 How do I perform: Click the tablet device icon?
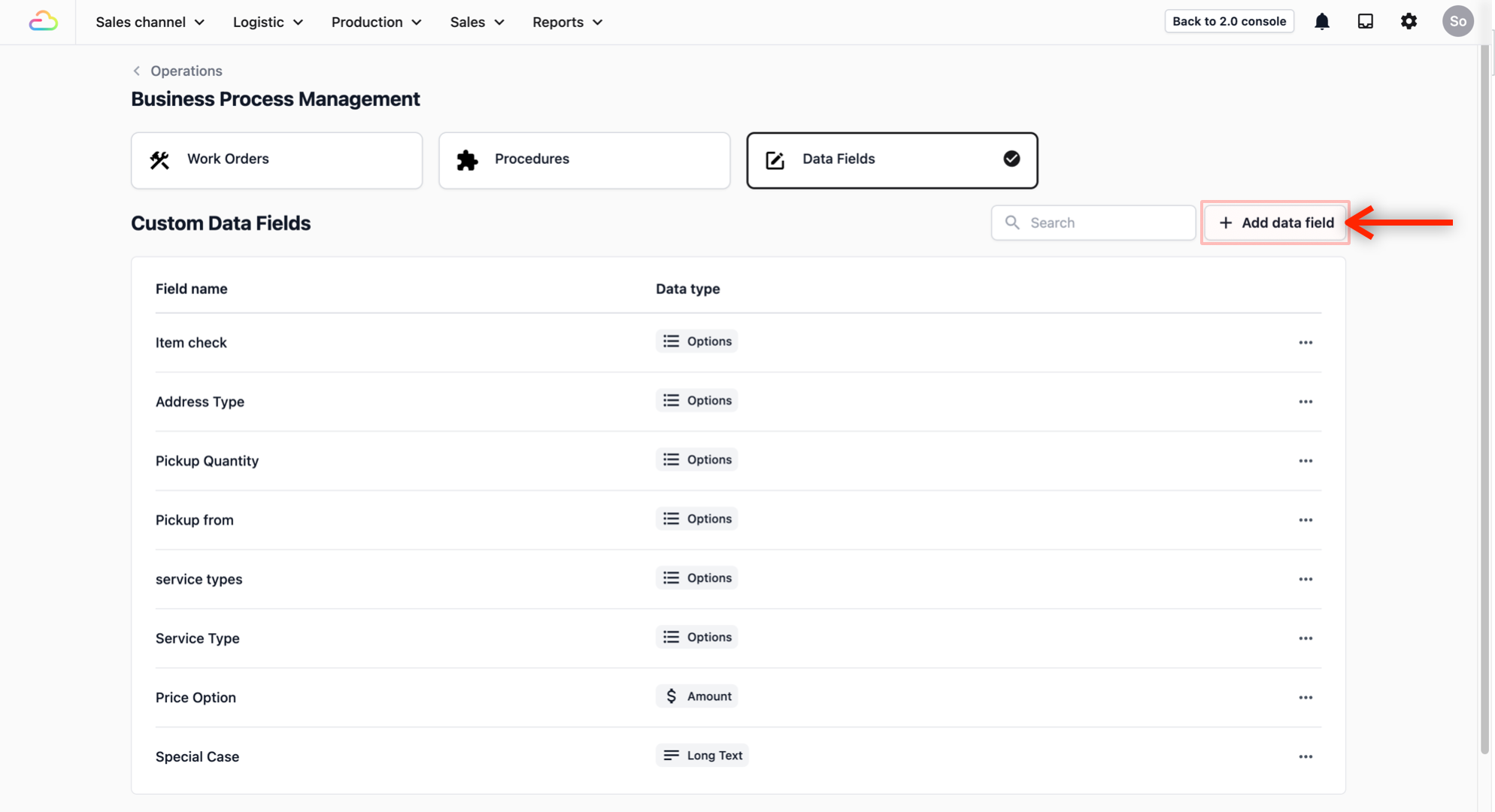[x=1365, y=21]
